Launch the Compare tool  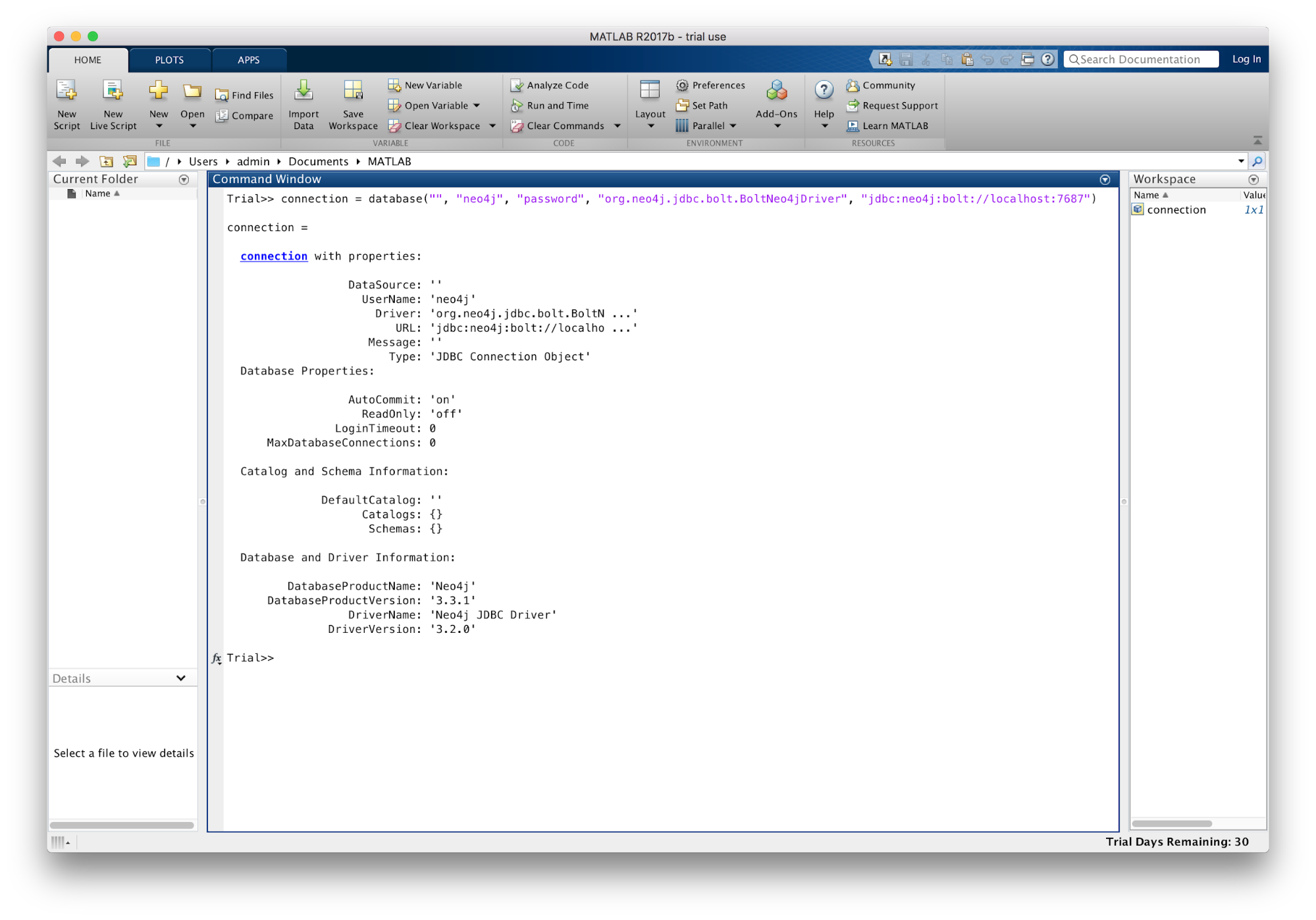[x=244, y=115]
